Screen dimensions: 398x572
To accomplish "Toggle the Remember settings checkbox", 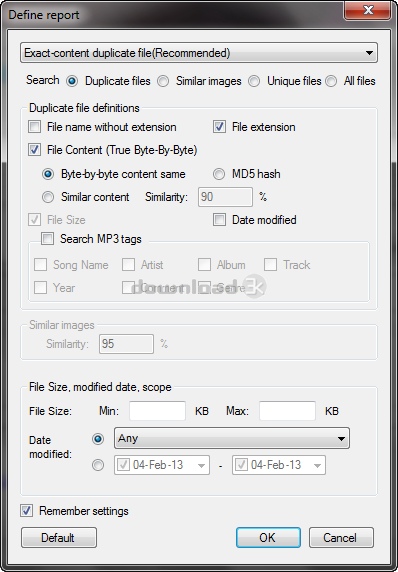I will [x=26, y=511].
